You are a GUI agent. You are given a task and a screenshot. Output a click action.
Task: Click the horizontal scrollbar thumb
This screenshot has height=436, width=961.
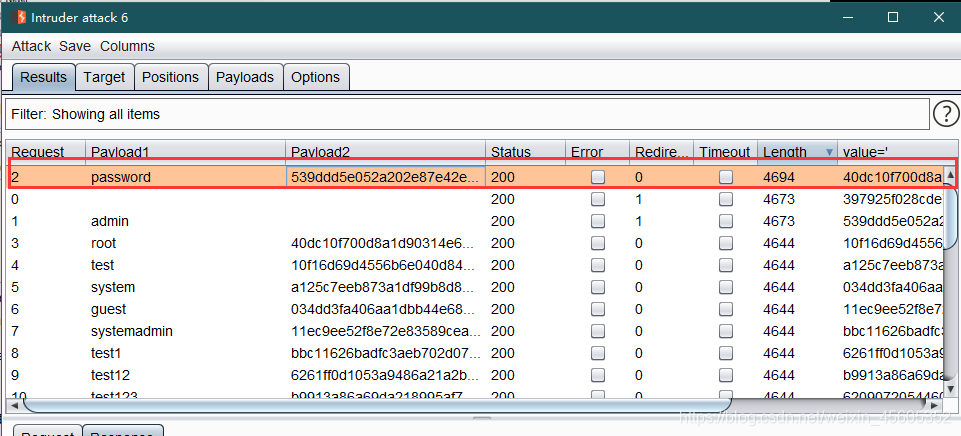[377, 405]
